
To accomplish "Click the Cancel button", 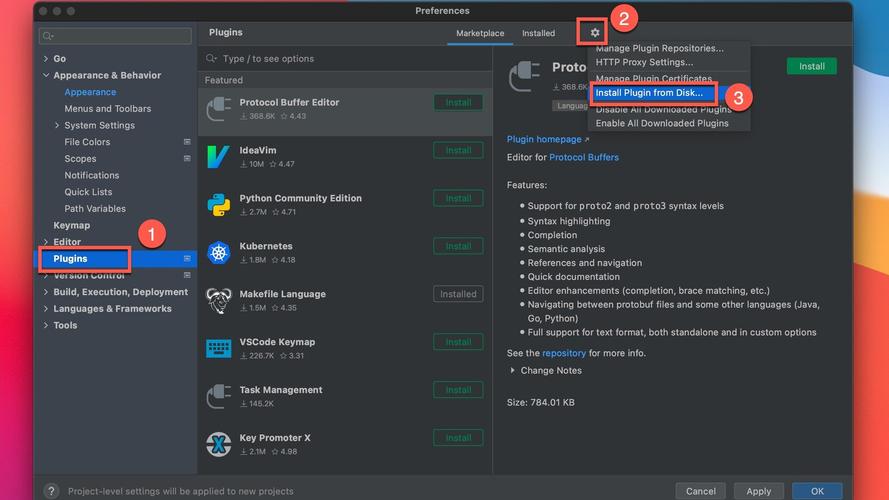I will (700, 491).
